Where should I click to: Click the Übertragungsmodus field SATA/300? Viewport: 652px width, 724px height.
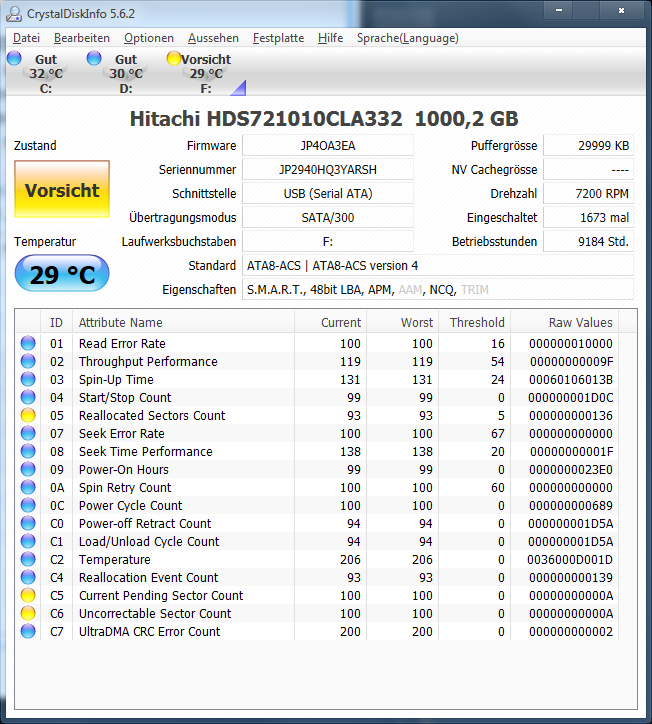[328, 217]
